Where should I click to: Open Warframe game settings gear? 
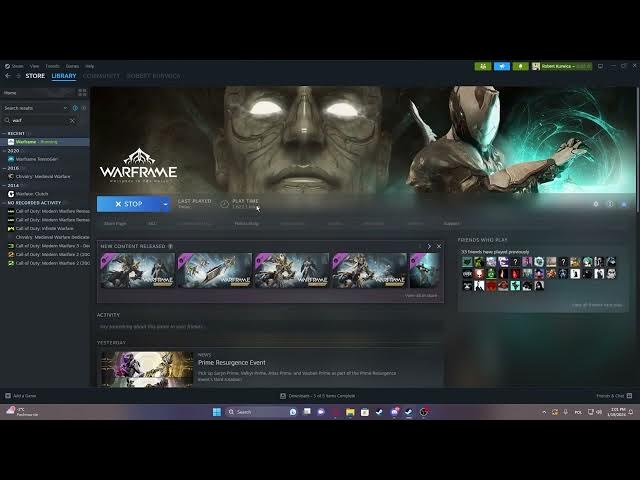pyautogui.click(x=596, y=204)
